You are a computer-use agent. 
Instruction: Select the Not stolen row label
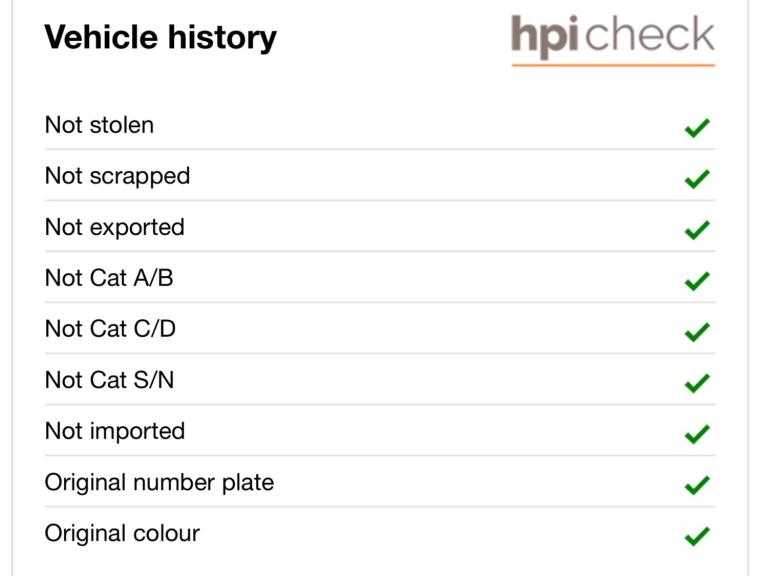pos(99,125)
